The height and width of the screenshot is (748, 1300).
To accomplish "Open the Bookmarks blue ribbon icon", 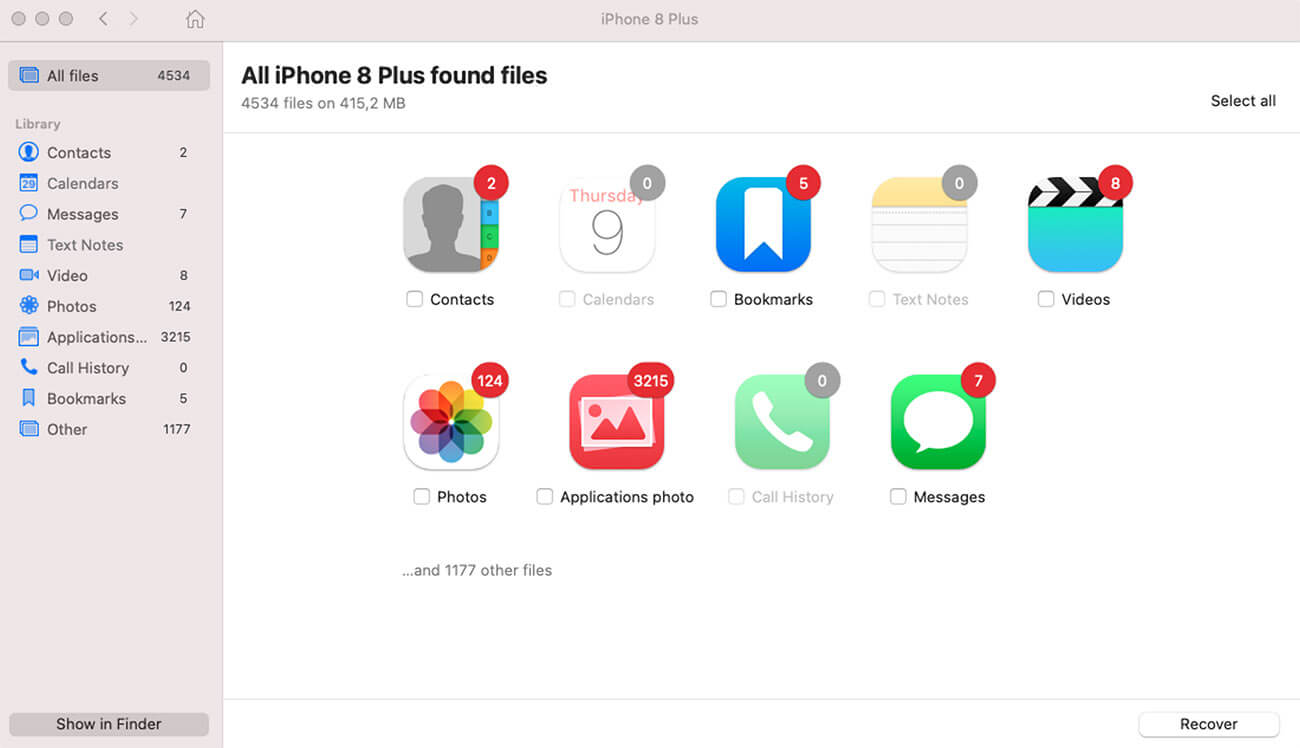I will [x=763, y=225].
